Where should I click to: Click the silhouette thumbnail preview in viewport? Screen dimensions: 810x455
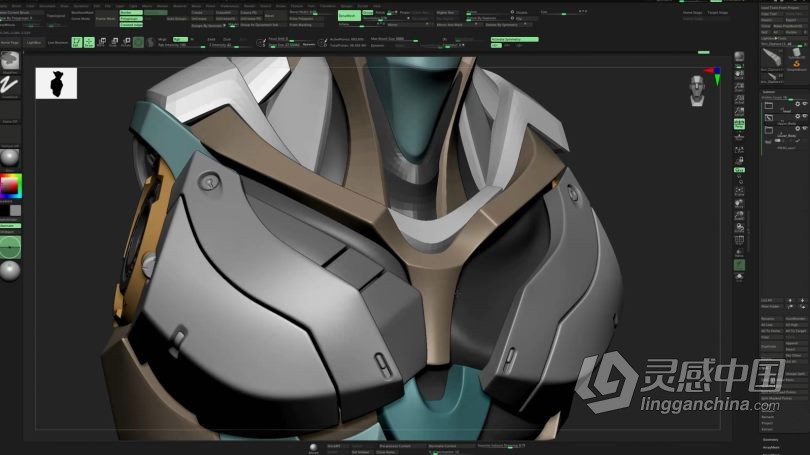tap(56, 83)
